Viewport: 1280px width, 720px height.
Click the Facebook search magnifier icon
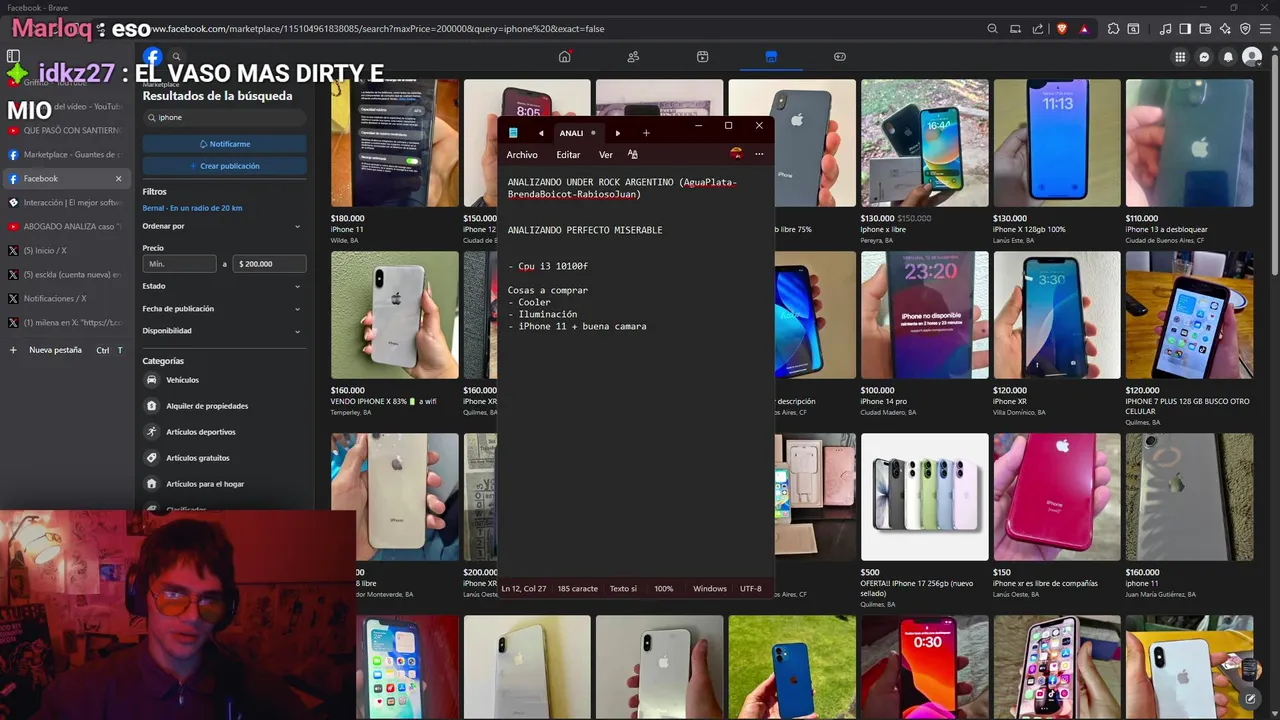(x=176, y=57)
